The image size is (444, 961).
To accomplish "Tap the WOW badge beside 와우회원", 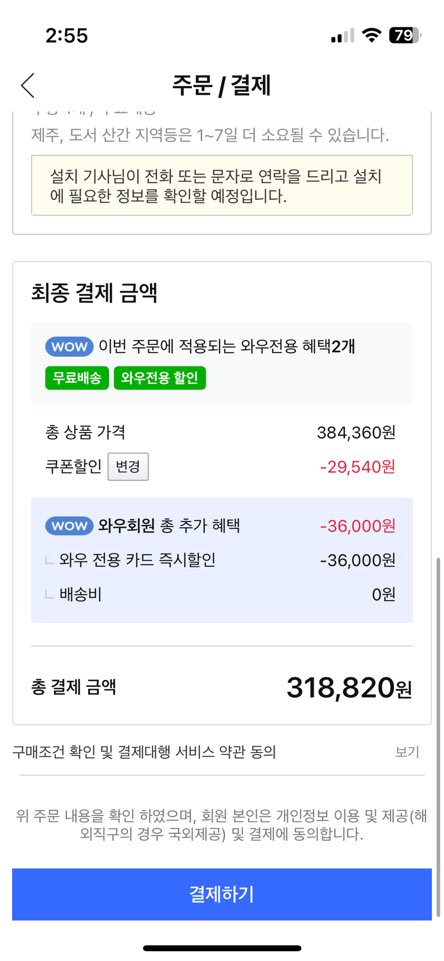I will click(x=69, y=526).
